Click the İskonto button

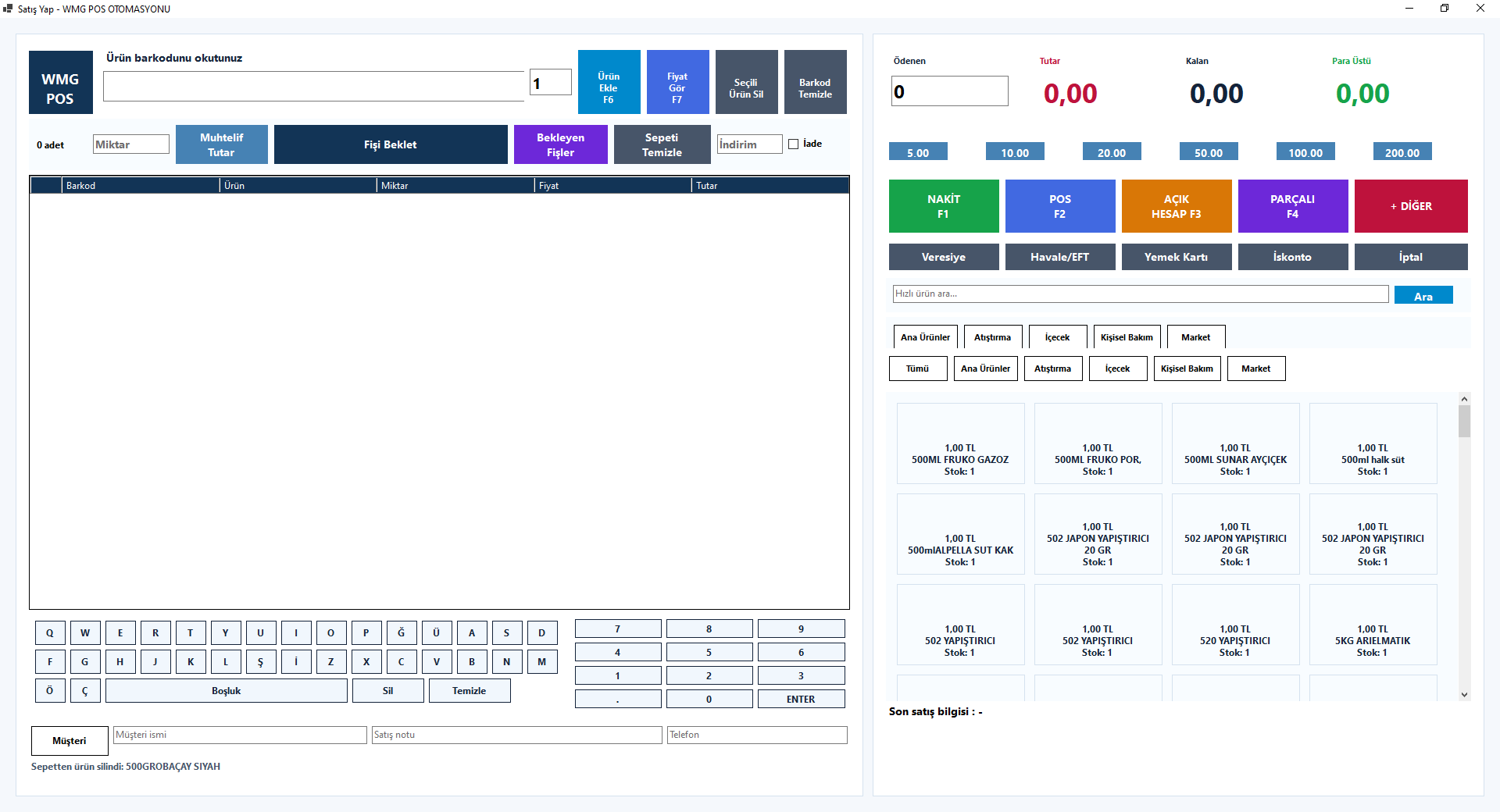(1293, 257)
